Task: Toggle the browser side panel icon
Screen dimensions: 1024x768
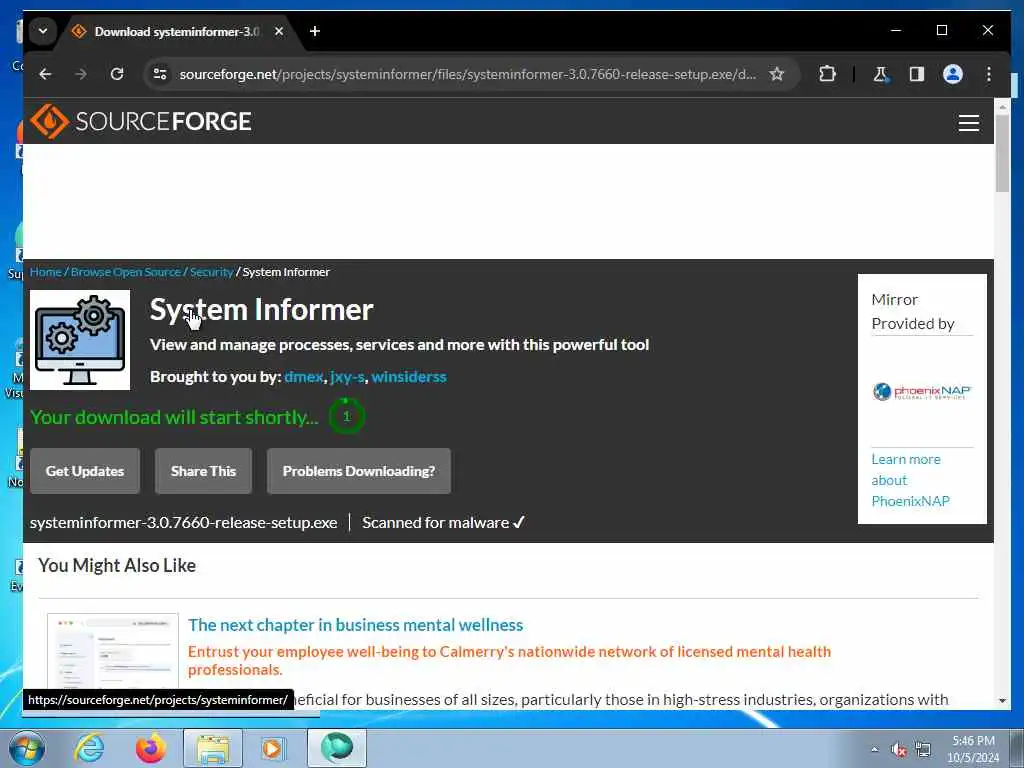Action: click(x=917, y=74)
